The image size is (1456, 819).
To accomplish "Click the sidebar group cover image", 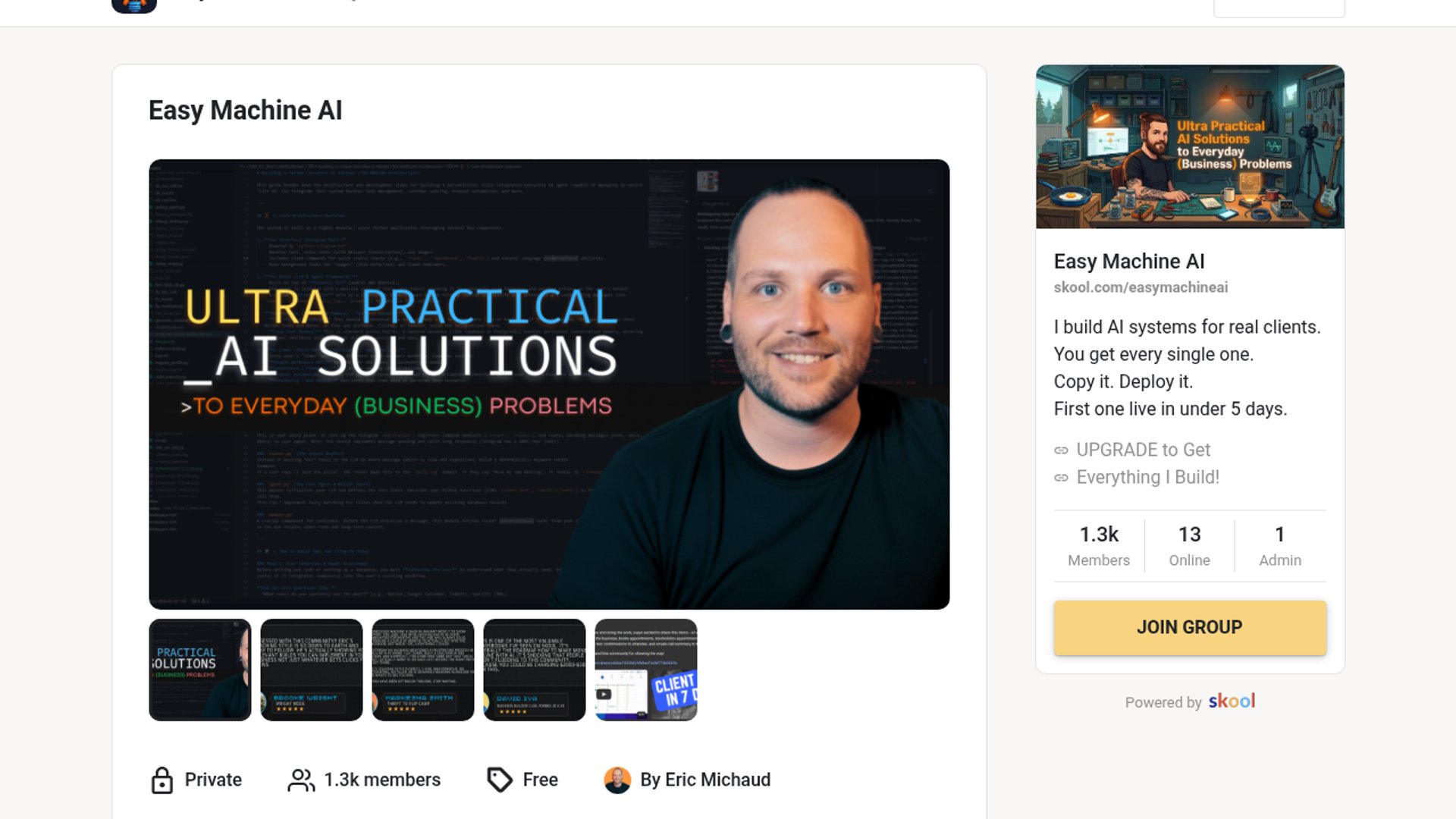I will coord(1190,146).
